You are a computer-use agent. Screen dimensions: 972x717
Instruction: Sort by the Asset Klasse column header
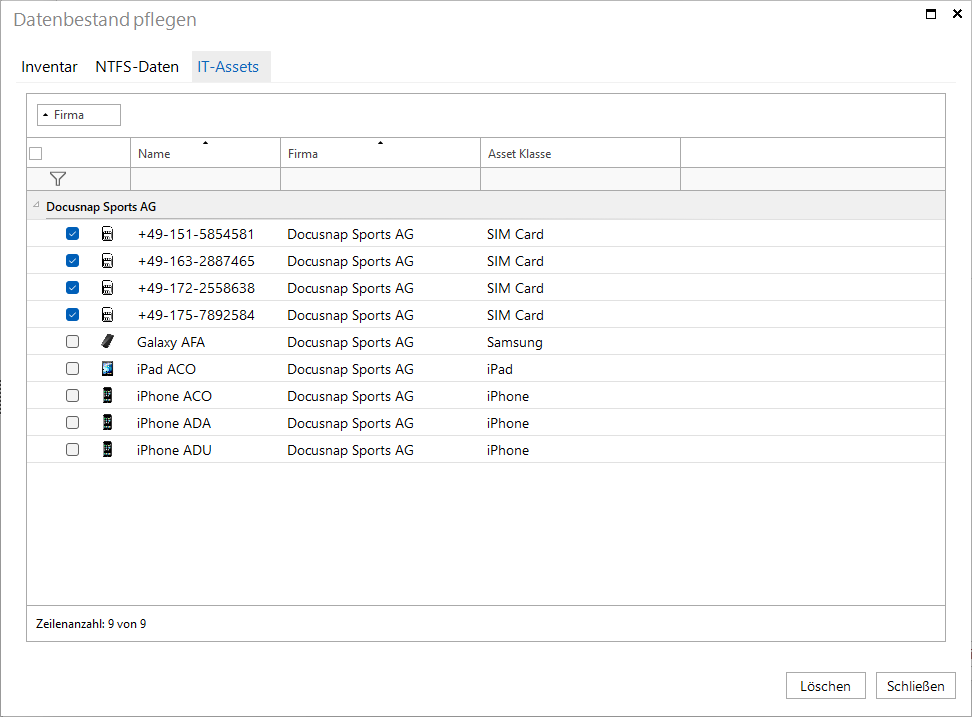coord(580,153)
